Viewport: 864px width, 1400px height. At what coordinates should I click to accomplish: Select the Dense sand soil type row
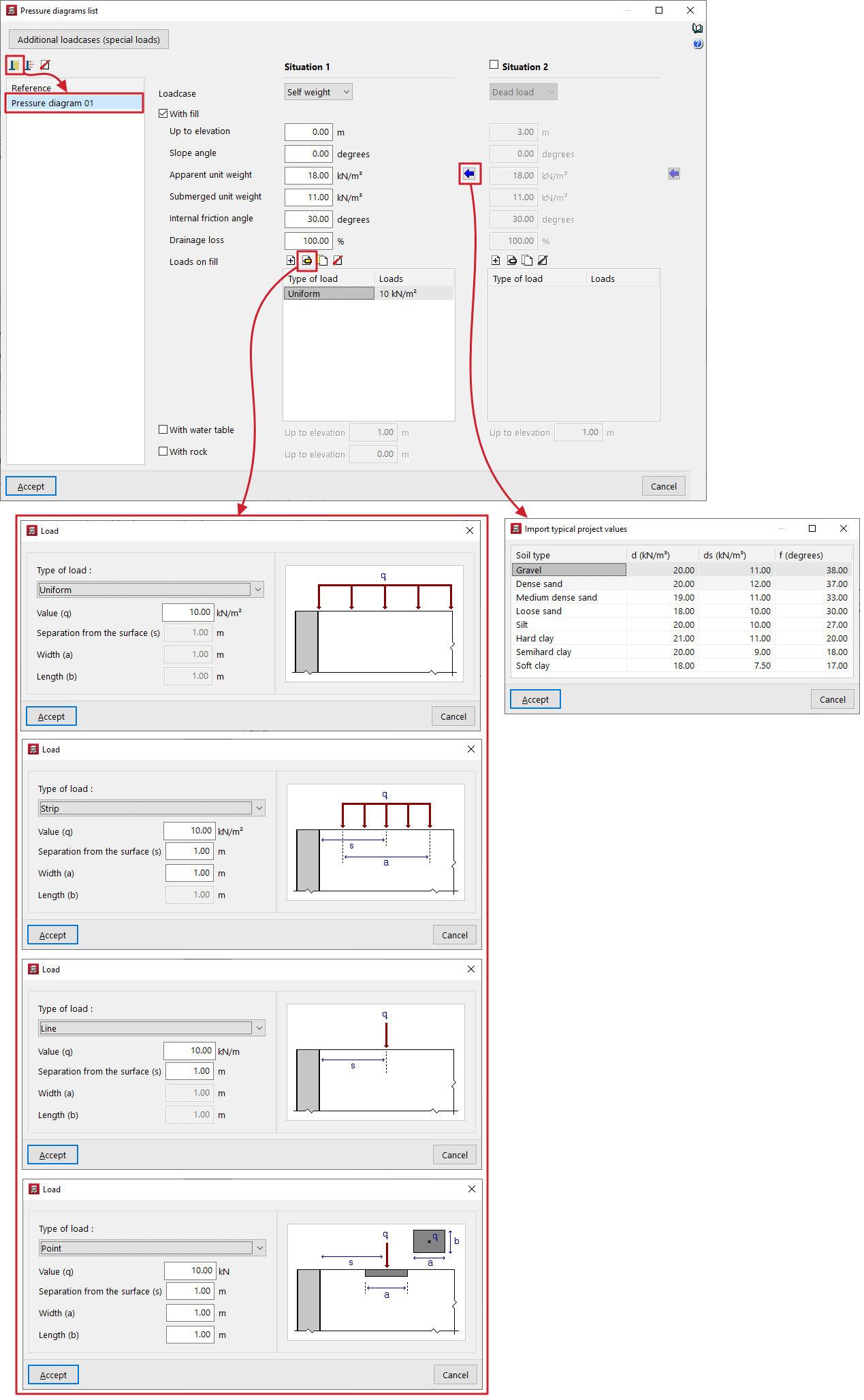(682, 584)
